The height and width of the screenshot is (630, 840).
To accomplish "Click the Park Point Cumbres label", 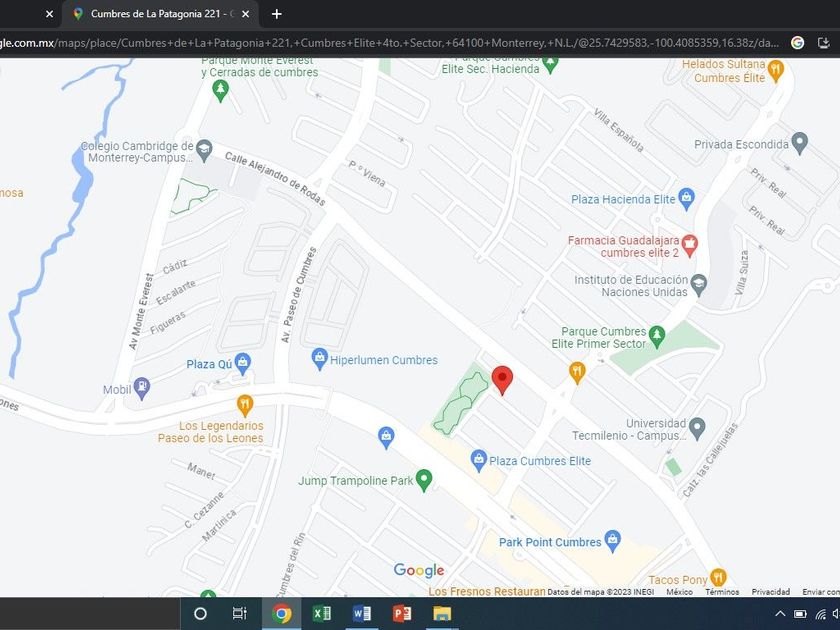I will coord(550,542).
